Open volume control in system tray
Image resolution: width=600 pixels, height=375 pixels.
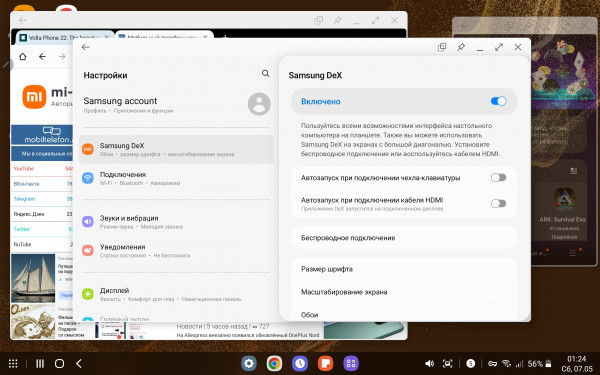click(429, 364)
